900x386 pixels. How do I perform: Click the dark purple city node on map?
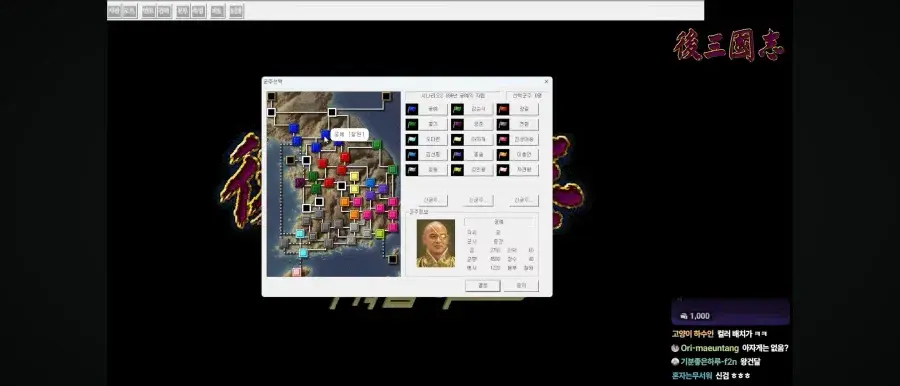pos(300,183)
